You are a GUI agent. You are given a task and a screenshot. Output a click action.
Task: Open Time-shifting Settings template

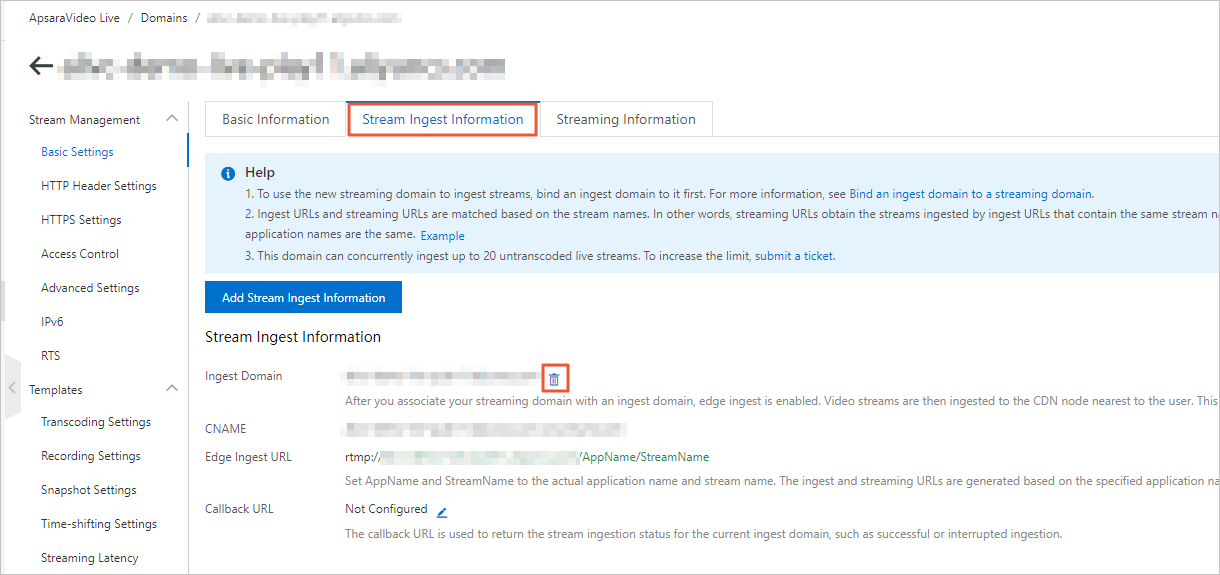[99, 524]
